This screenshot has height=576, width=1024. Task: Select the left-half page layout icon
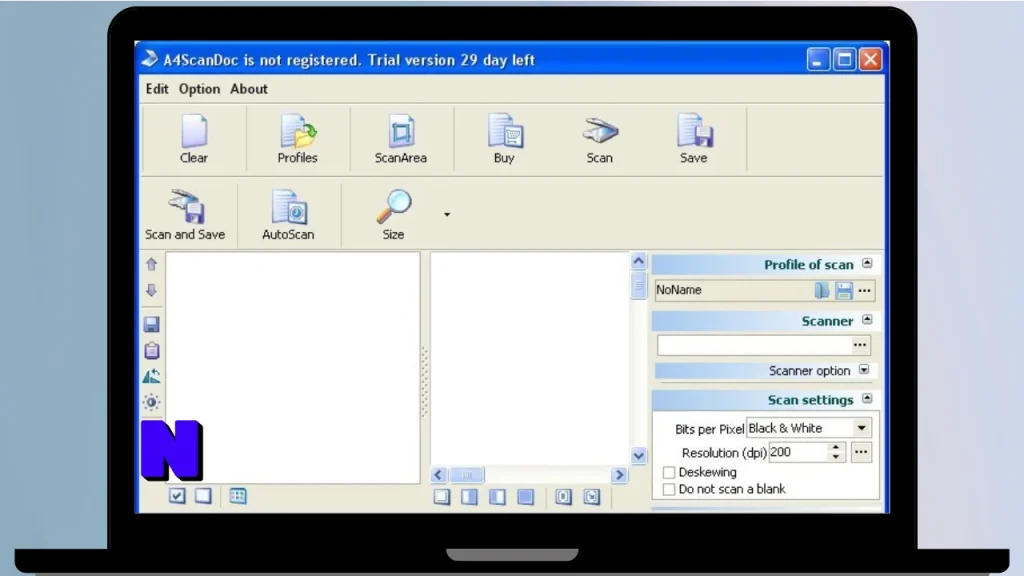tap(470, 497)
